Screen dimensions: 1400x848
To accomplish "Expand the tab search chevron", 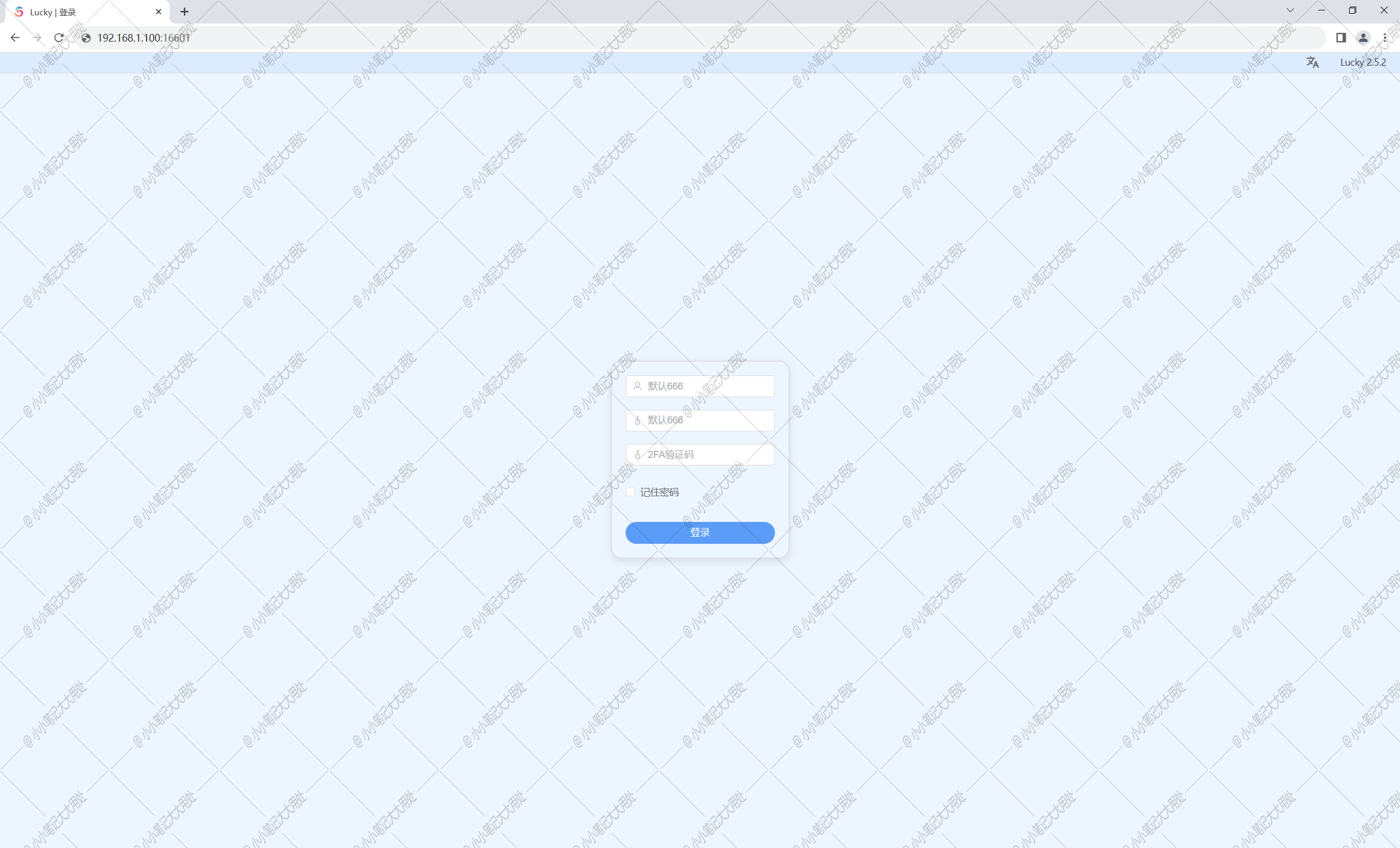I will (x=1290, y=10).
